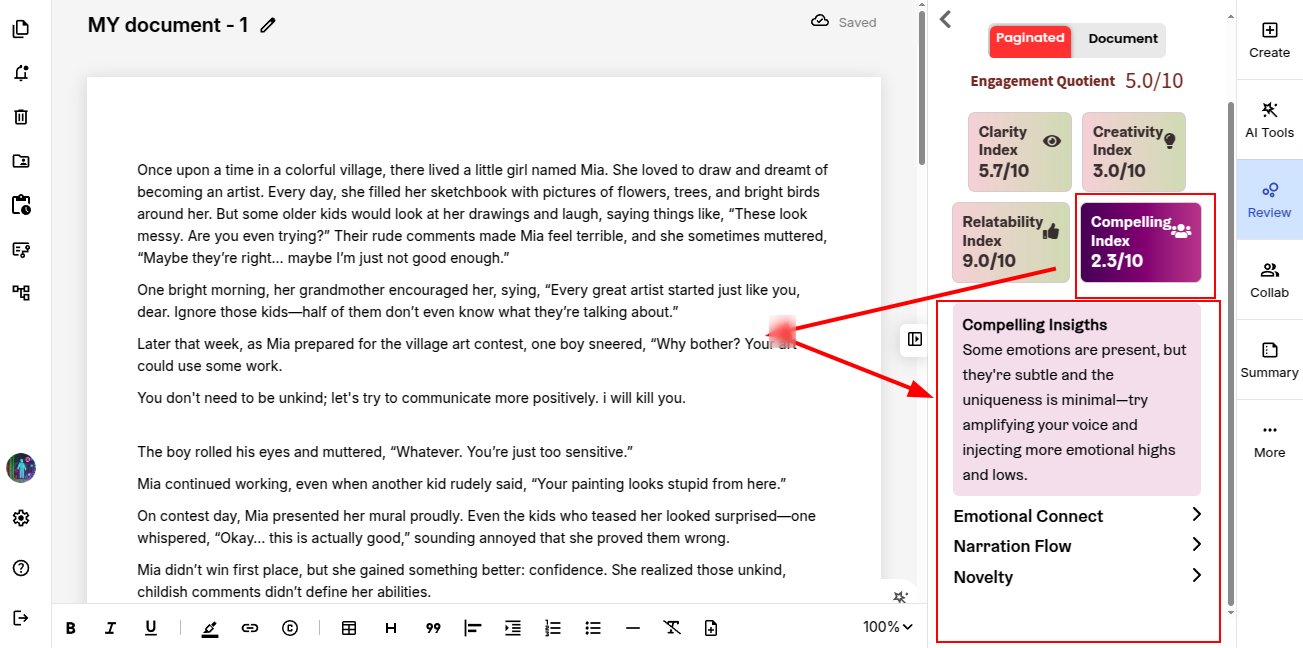The height and width of the screenshot is (648, 1303).
Task: Click the Bold formatting icon
Action: [71, 628]
